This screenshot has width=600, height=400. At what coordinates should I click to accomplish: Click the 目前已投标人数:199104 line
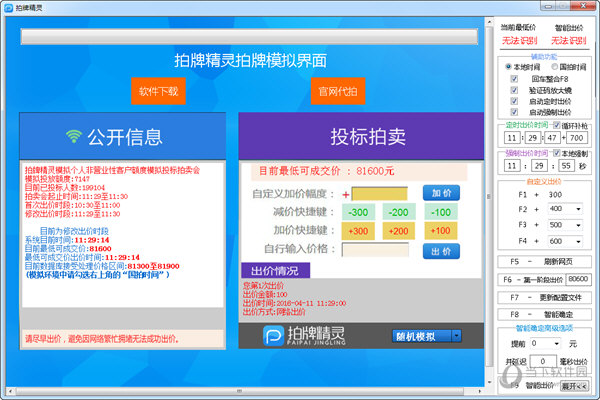pos(65,188)
